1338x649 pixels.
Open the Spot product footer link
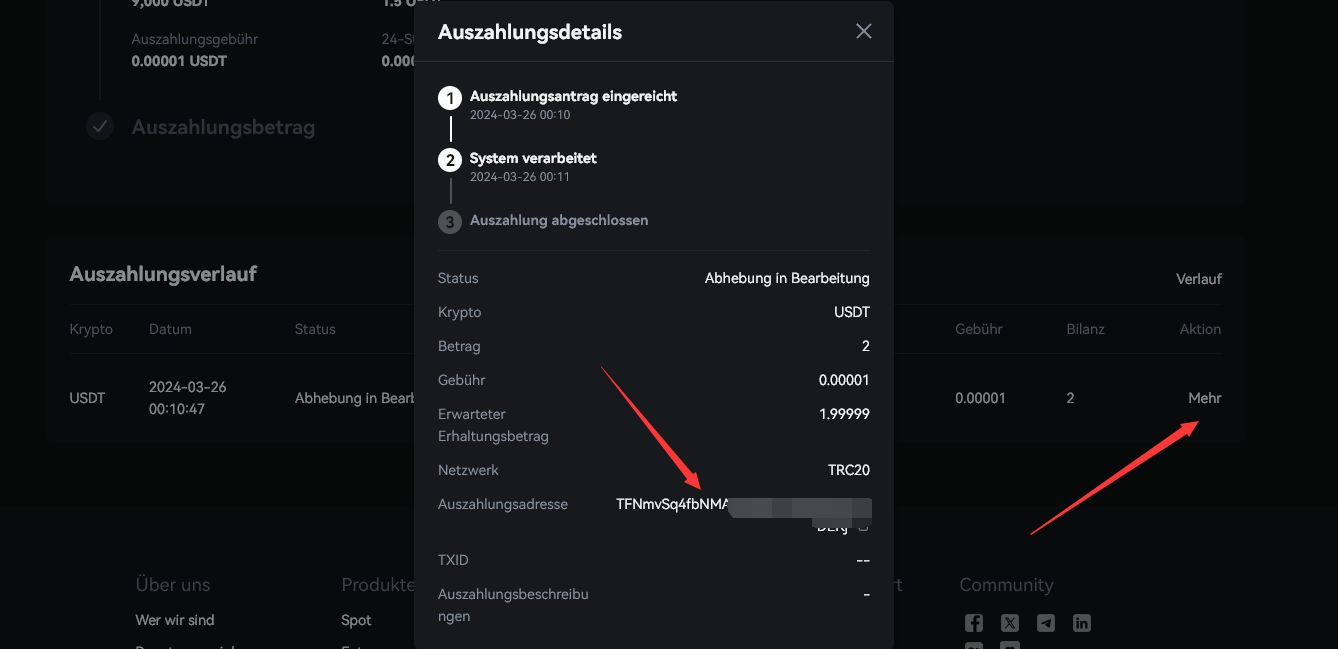coord(356,620)
